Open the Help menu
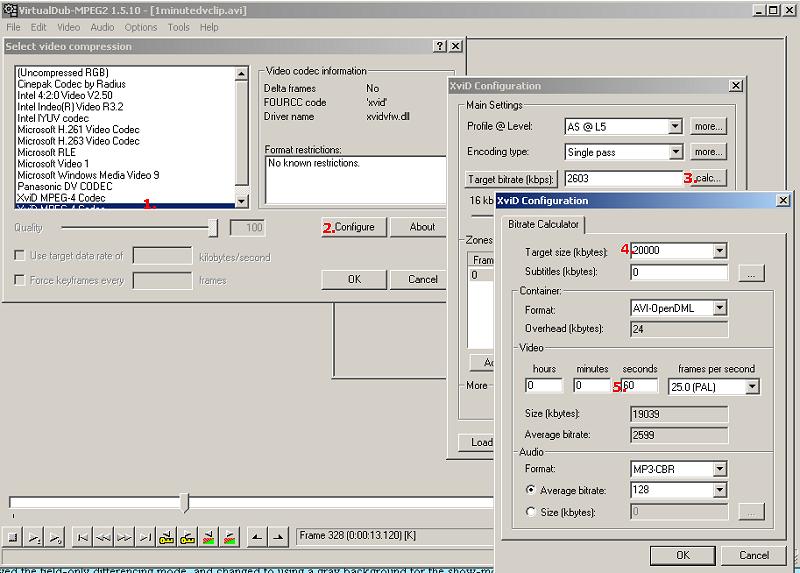The height and width of the screenshot is (573, 800). click(209, 27)
